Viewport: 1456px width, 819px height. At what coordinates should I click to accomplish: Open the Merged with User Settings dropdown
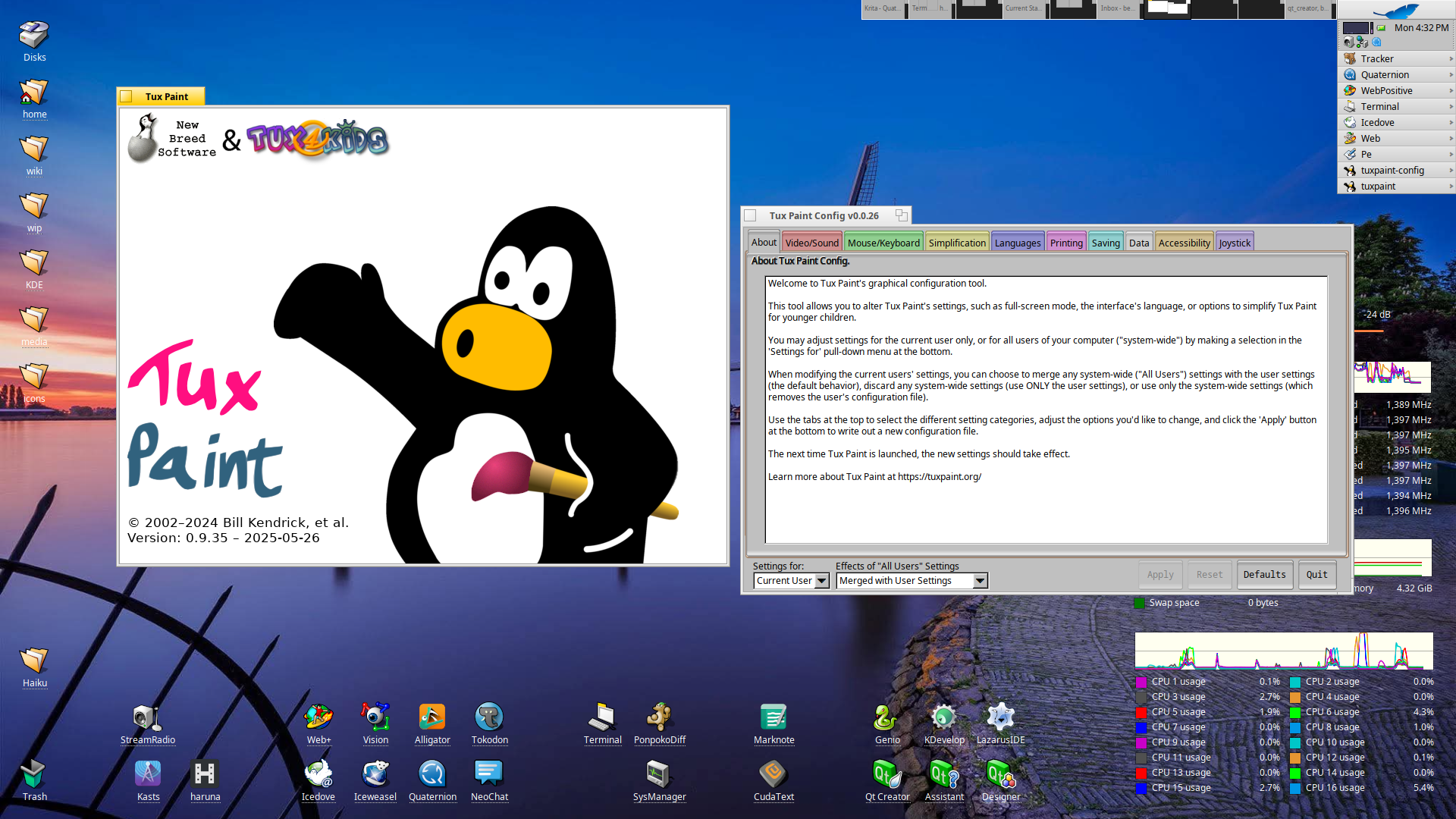[x=911, y=581]
